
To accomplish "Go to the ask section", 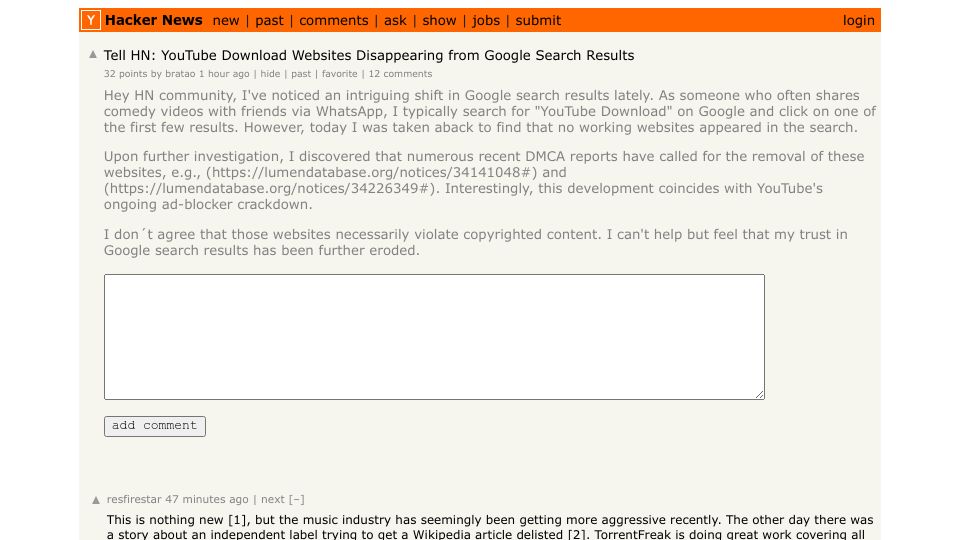I will [395, 20].
